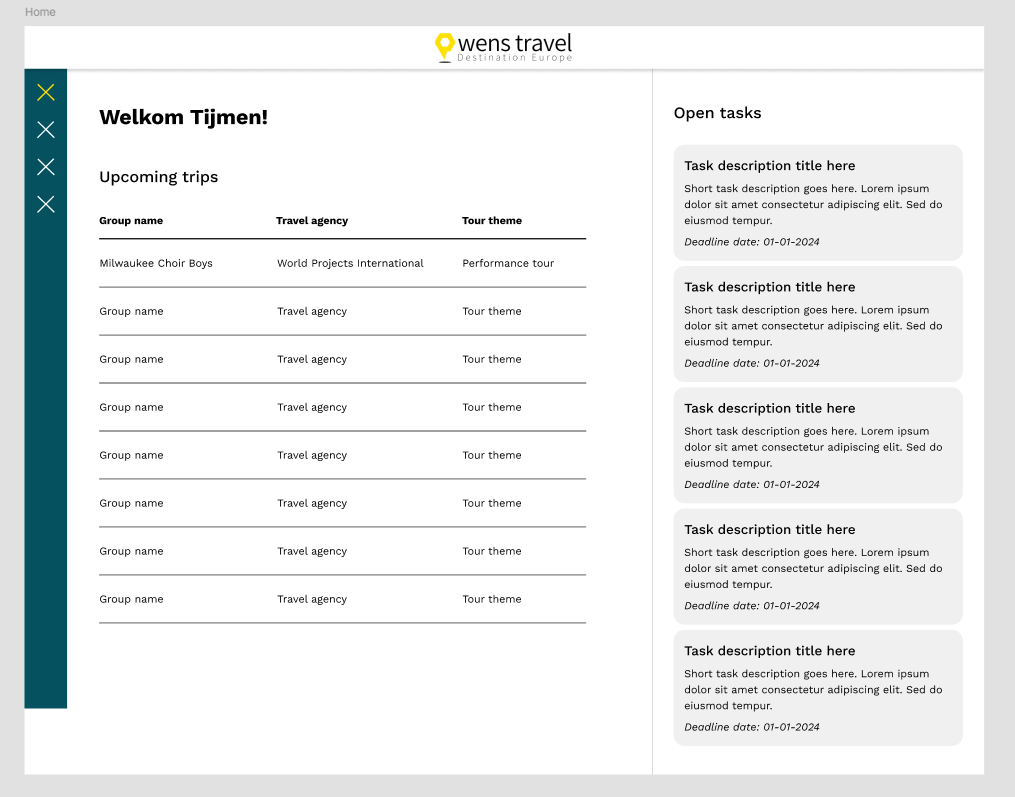Select the Performance tour theme cell
Viewport: 1015px width, 797px height.
(508, 264)
